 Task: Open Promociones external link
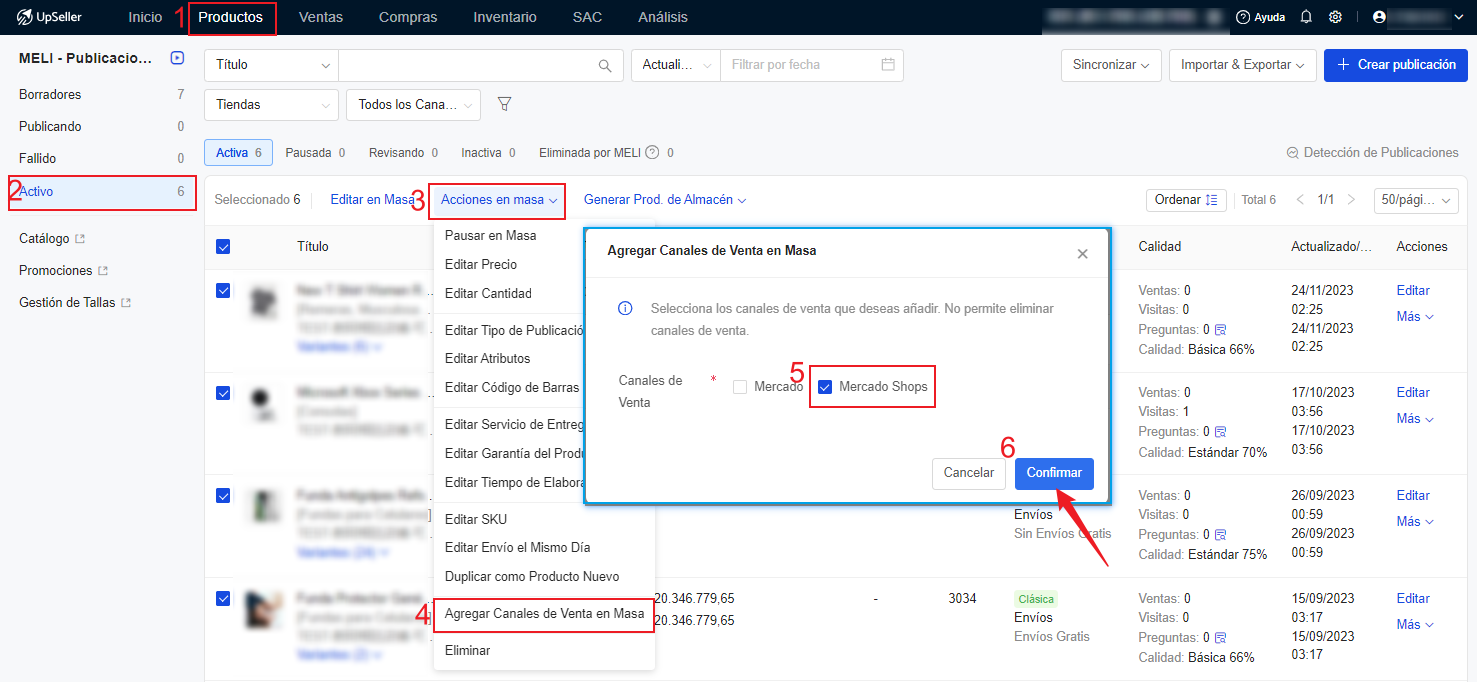(63, 271)
